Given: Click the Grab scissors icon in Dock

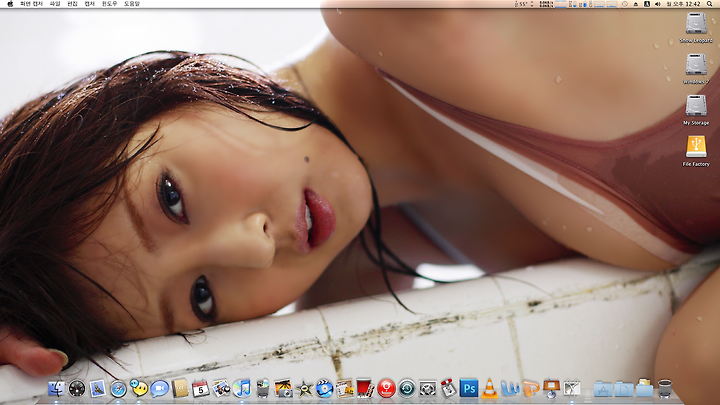Looking at the screenshot, I should (x=572, y=389).
